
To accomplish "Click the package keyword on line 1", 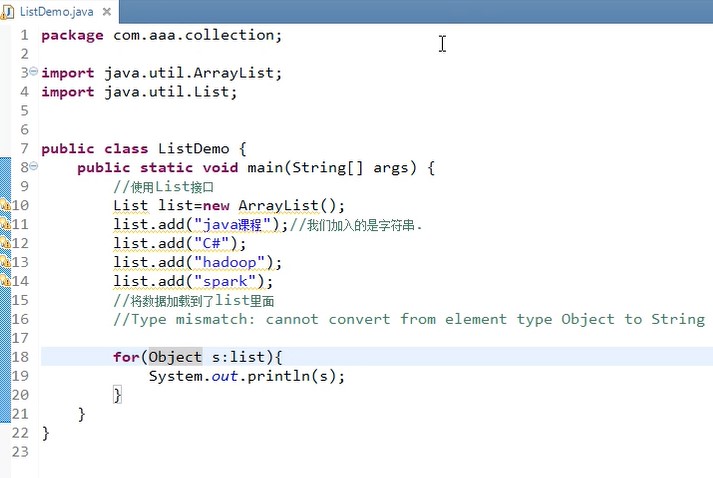I will click(x=72, y=35).
